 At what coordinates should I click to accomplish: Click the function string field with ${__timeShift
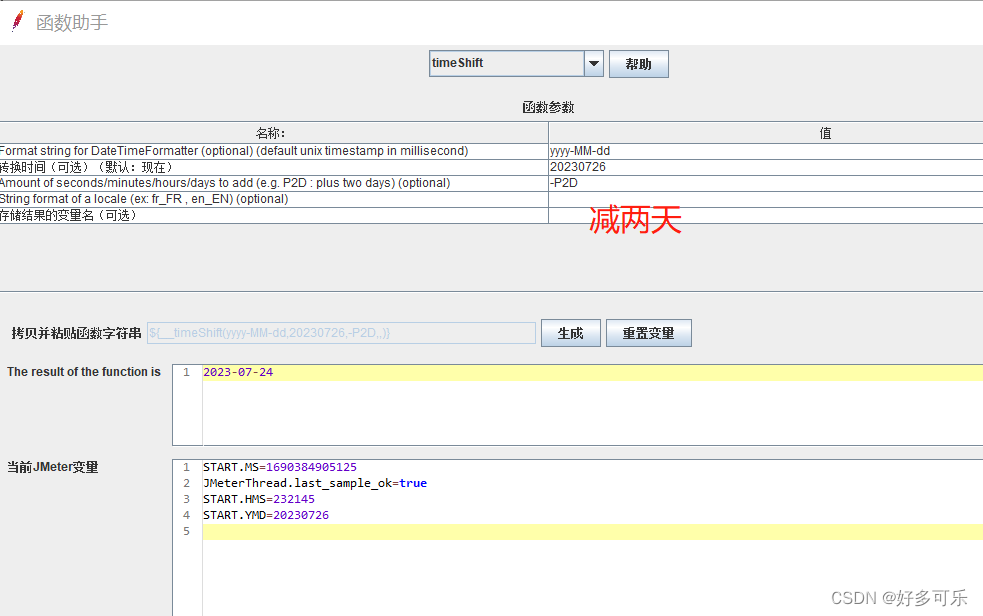point(341,333)
